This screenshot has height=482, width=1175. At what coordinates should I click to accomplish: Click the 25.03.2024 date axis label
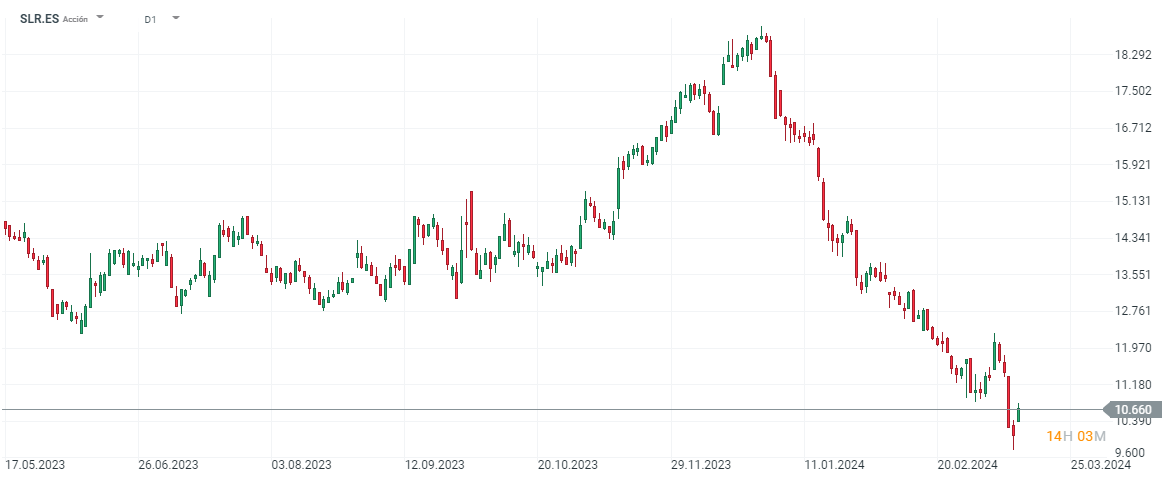[1101, 465]
